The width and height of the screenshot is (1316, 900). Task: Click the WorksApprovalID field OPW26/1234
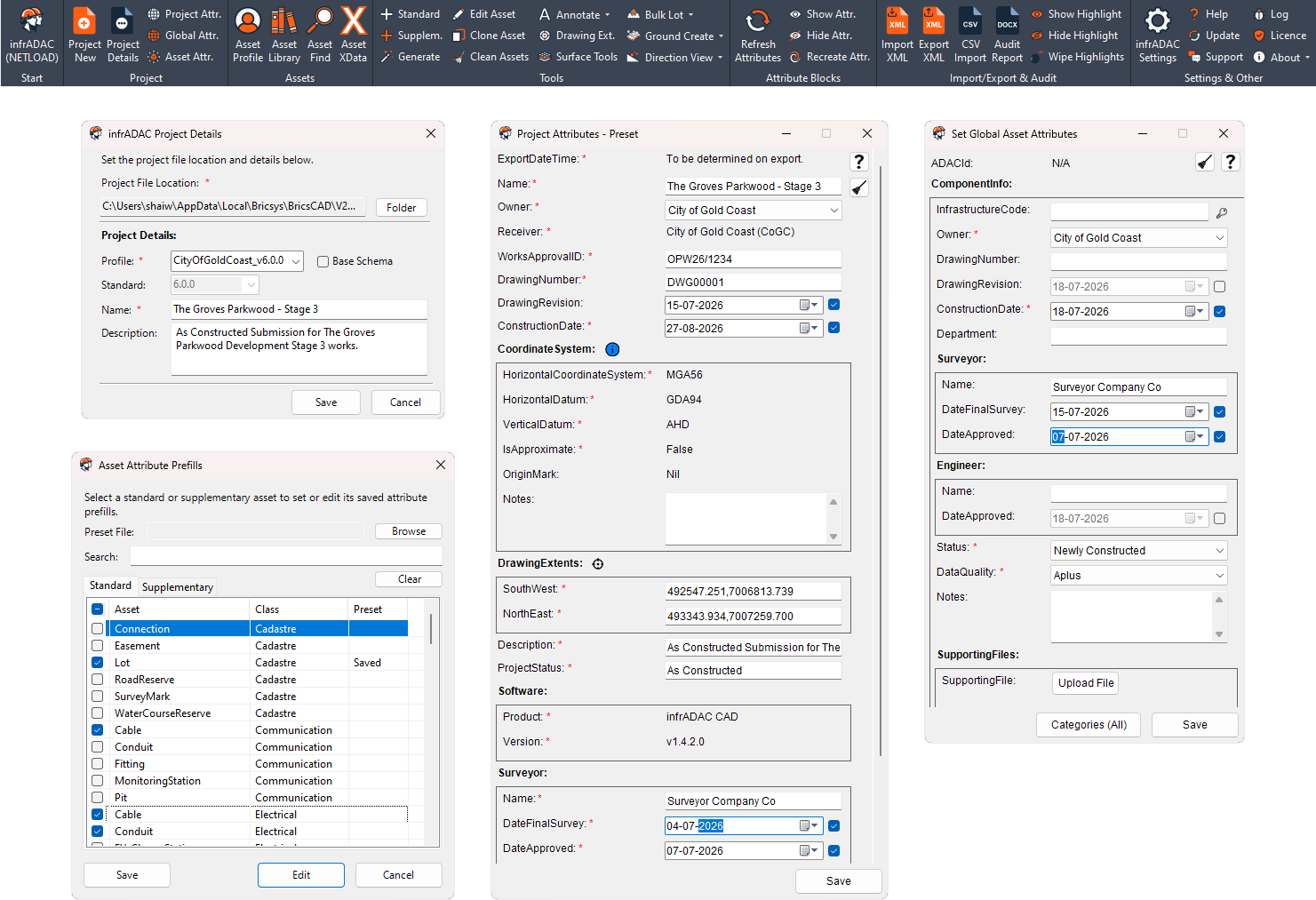pos(753,259)
